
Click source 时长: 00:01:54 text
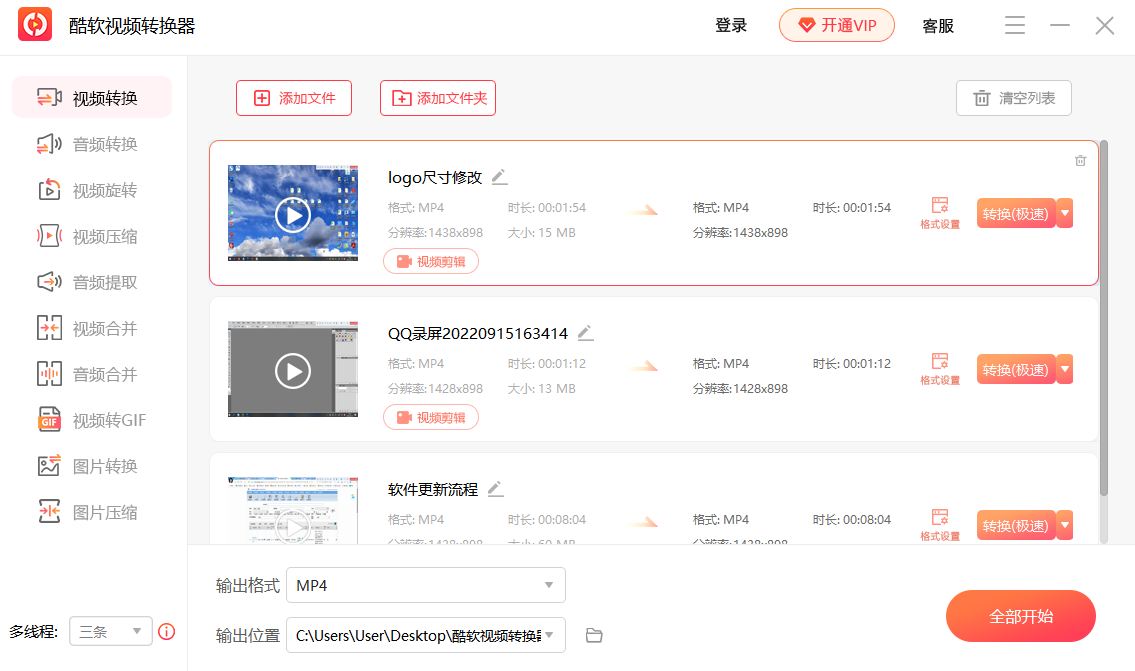click(547, 208)
